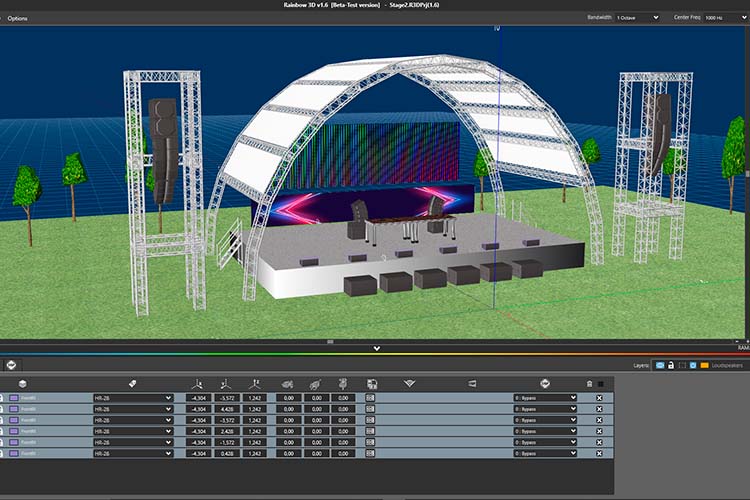The width and height of the screenshot is (750, 500).
Task: Open the Bandwidth 1 Octave dropdown
Action: pyautogui.click(x=637, y=18)
